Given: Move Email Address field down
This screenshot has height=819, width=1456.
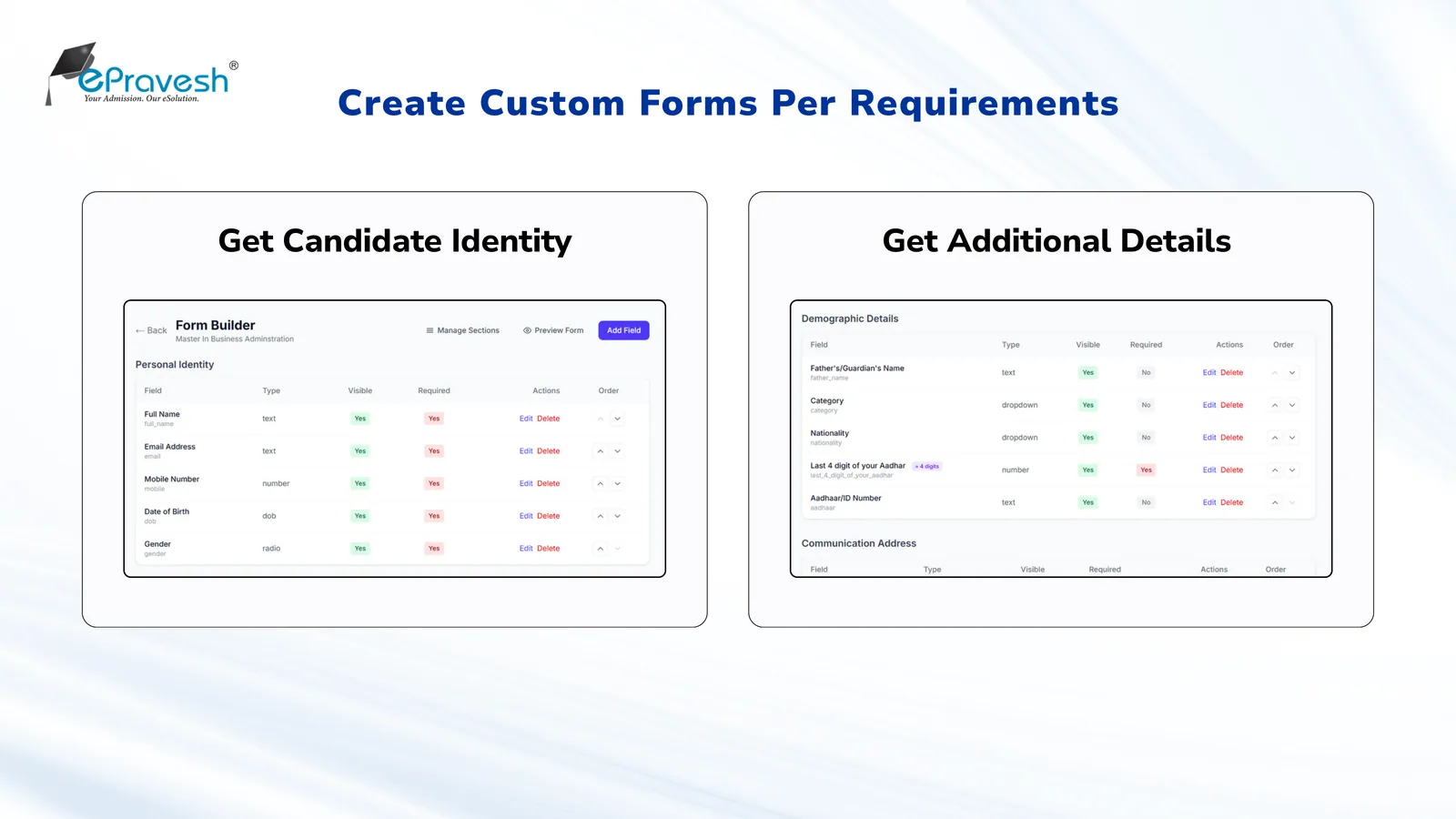Looking at the screenshot, I should click(618, 451).
